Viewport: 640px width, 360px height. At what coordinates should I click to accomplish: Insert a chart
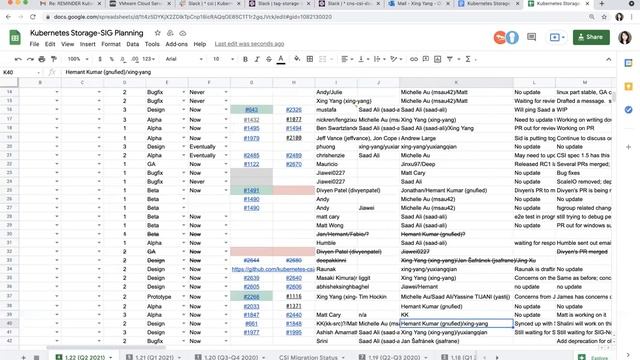(x=438, y=59)
